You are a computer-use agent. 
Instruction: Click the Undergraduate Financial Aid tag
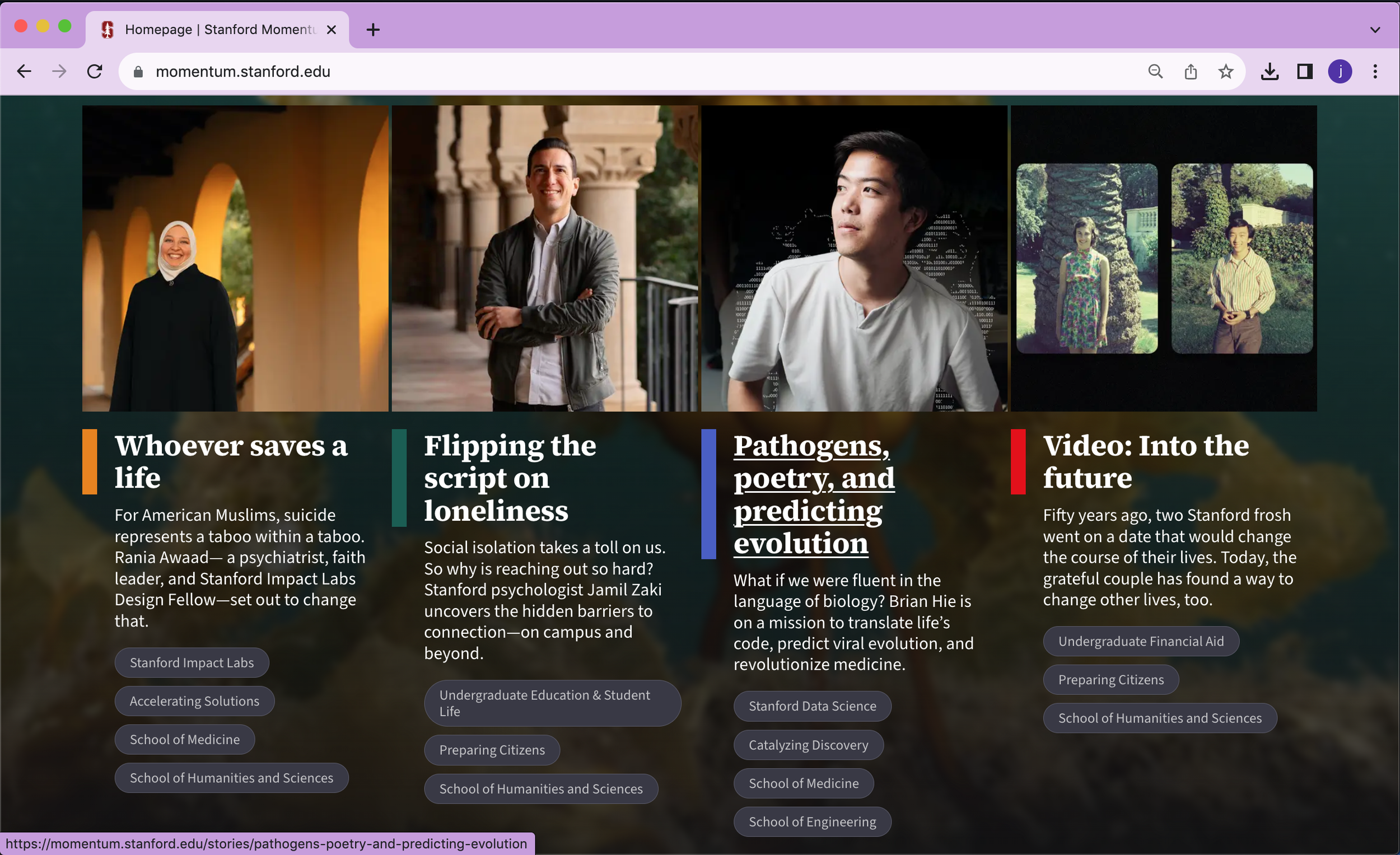coord(1141,642)
